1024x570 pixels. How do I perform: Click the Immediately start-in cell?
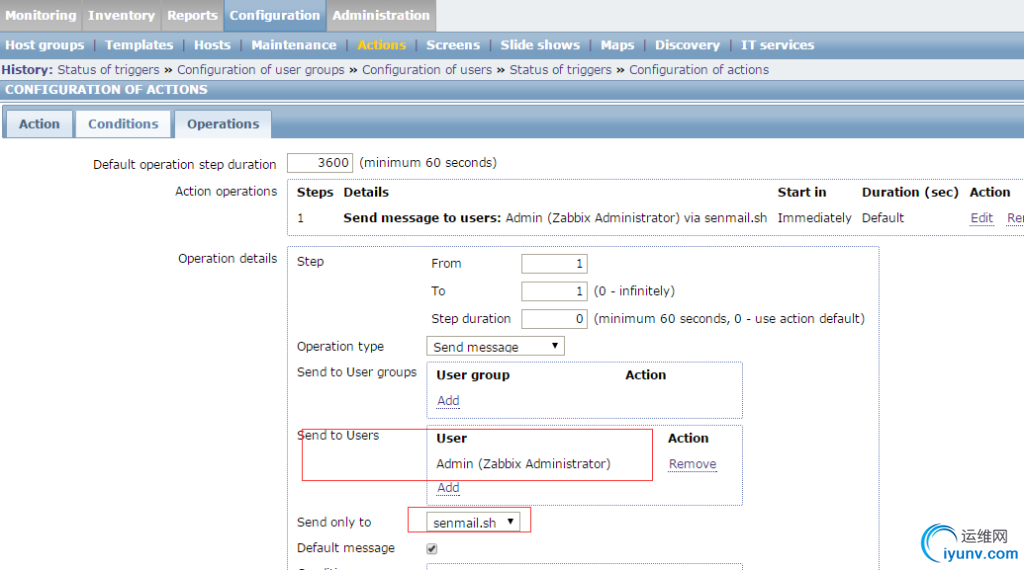point(814,218)
